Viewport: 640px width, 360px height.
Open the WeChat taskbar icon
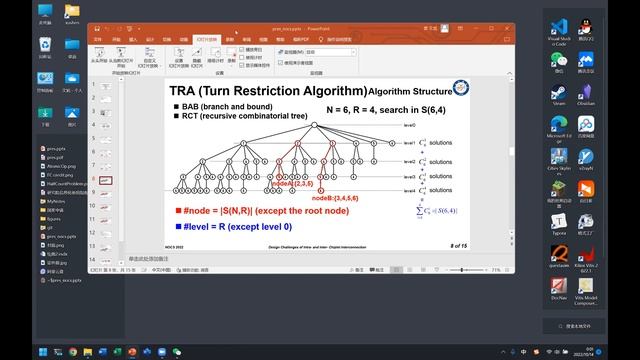click(x=177, y=352)
